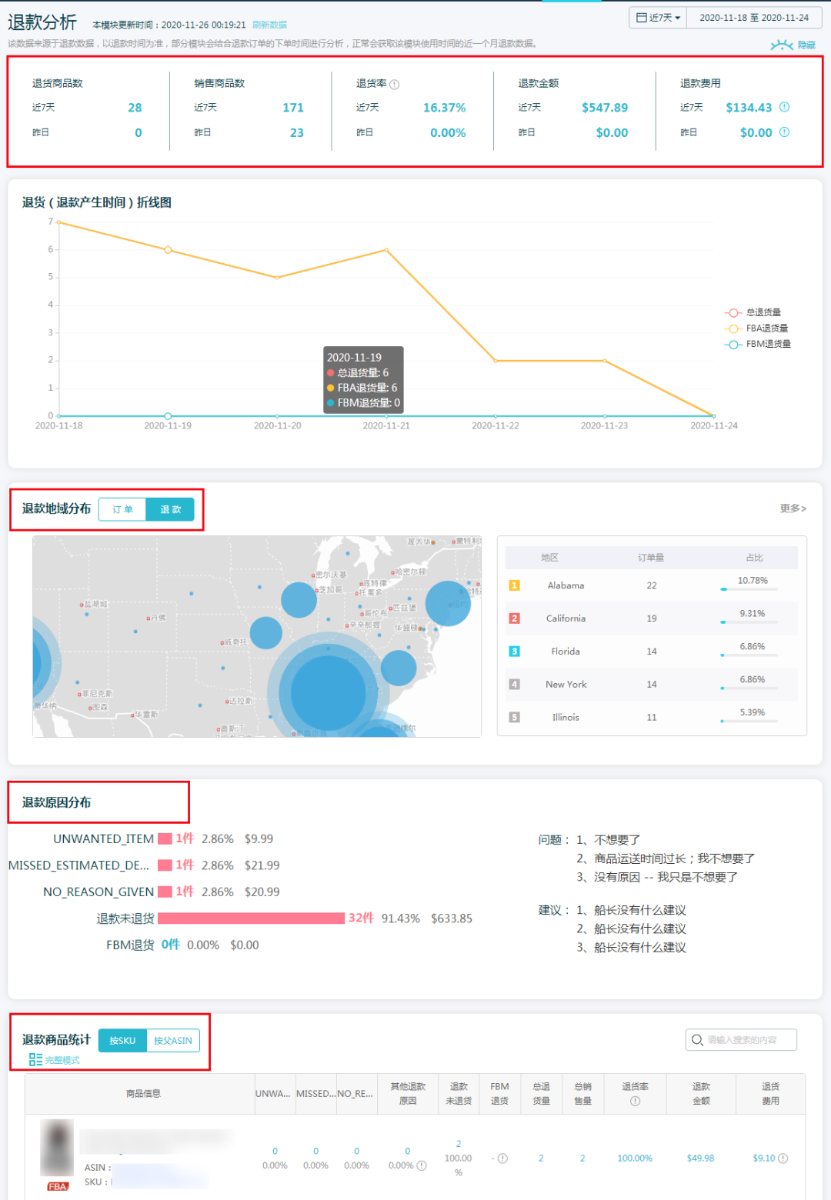Click the rank 3 badge beside Florida
Image resolution: width=831 pixels, height=1200 pixels.
(x=515, y=651)
